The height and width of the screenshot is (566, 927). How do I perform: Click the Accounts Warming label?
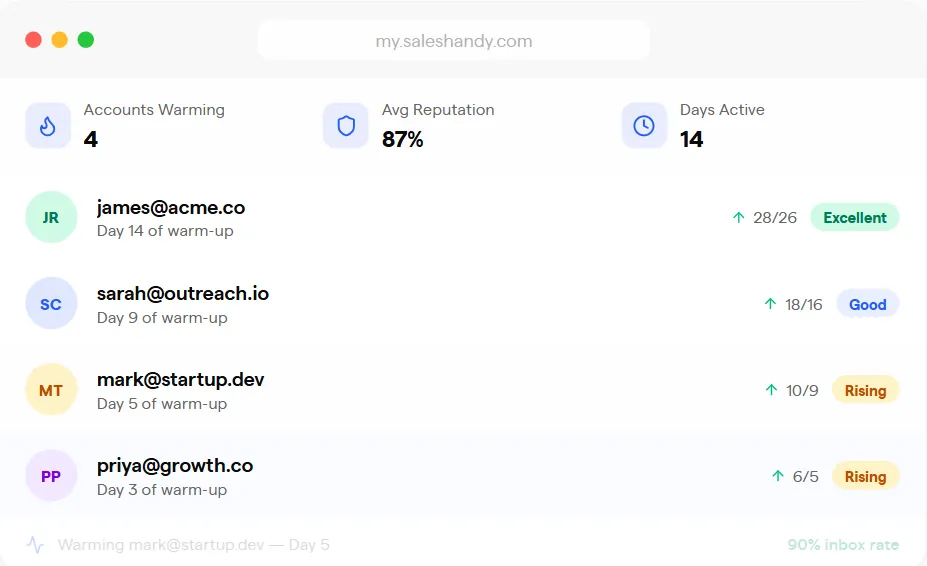(154, 110)
